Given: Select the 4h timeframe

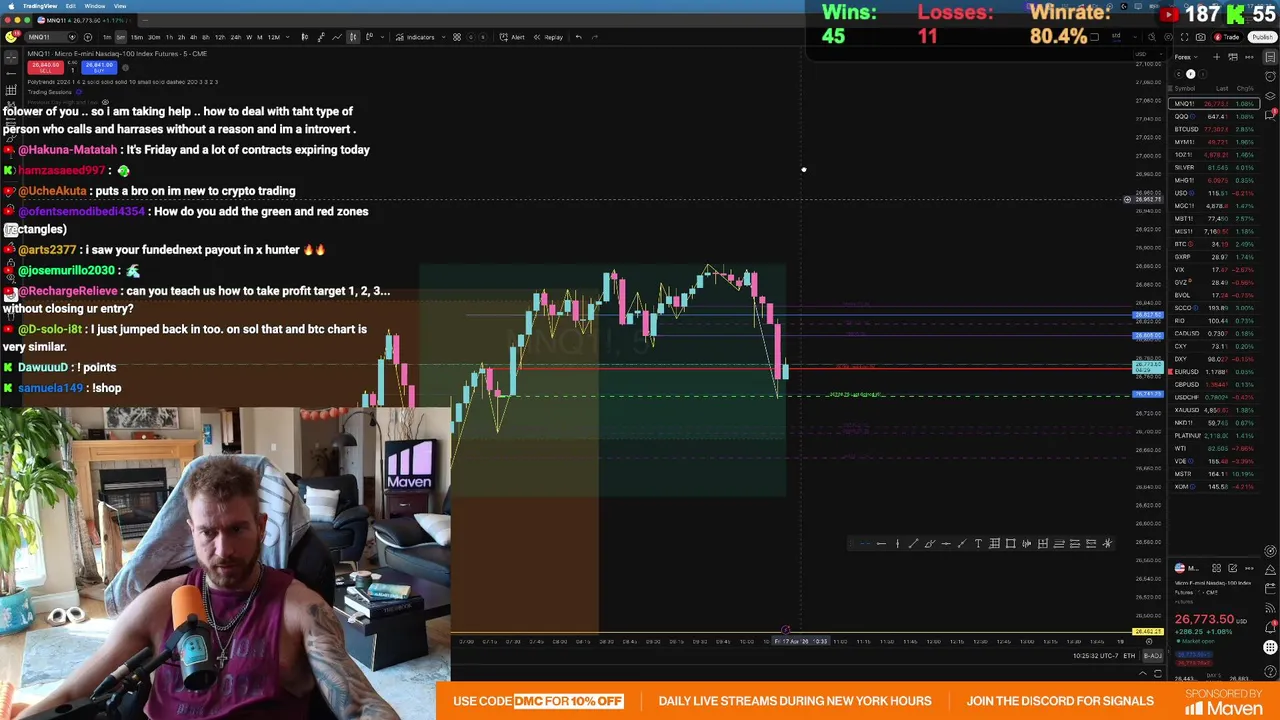Looking at the screenshot, I should click(x=193, y=37).
